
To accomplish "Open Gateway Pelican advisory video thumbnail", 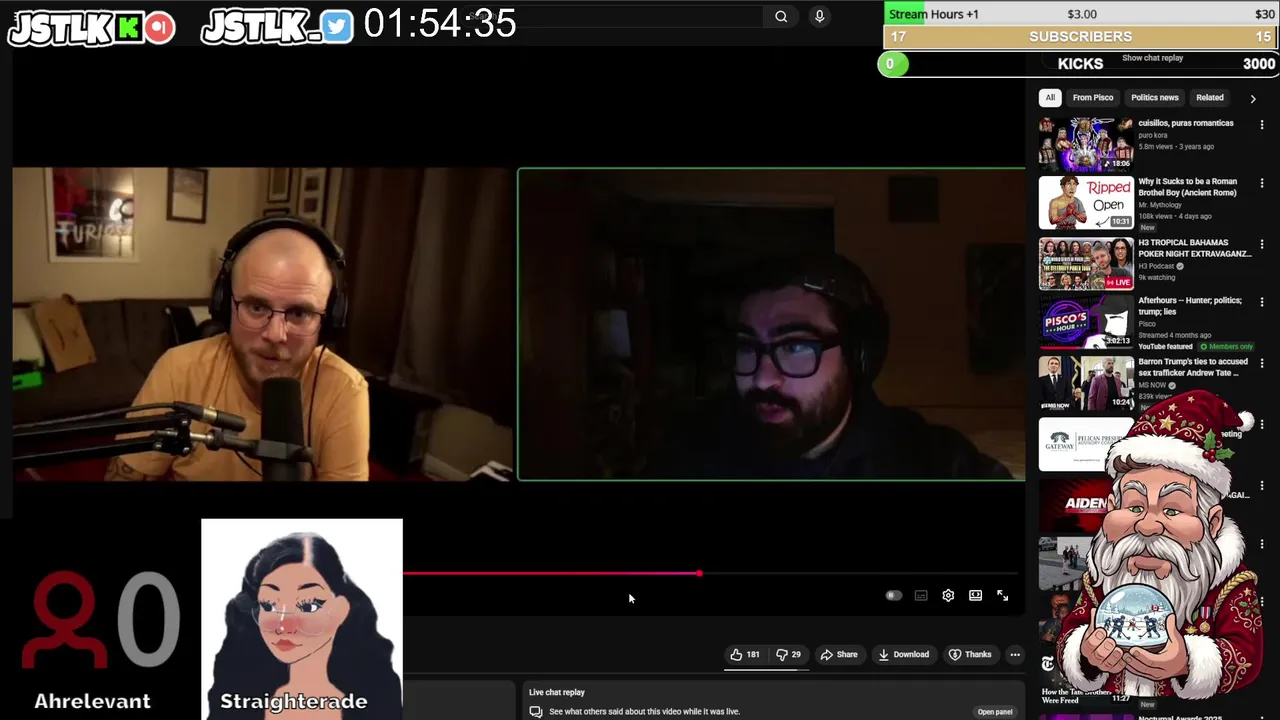I will [x=1086, y=443].
